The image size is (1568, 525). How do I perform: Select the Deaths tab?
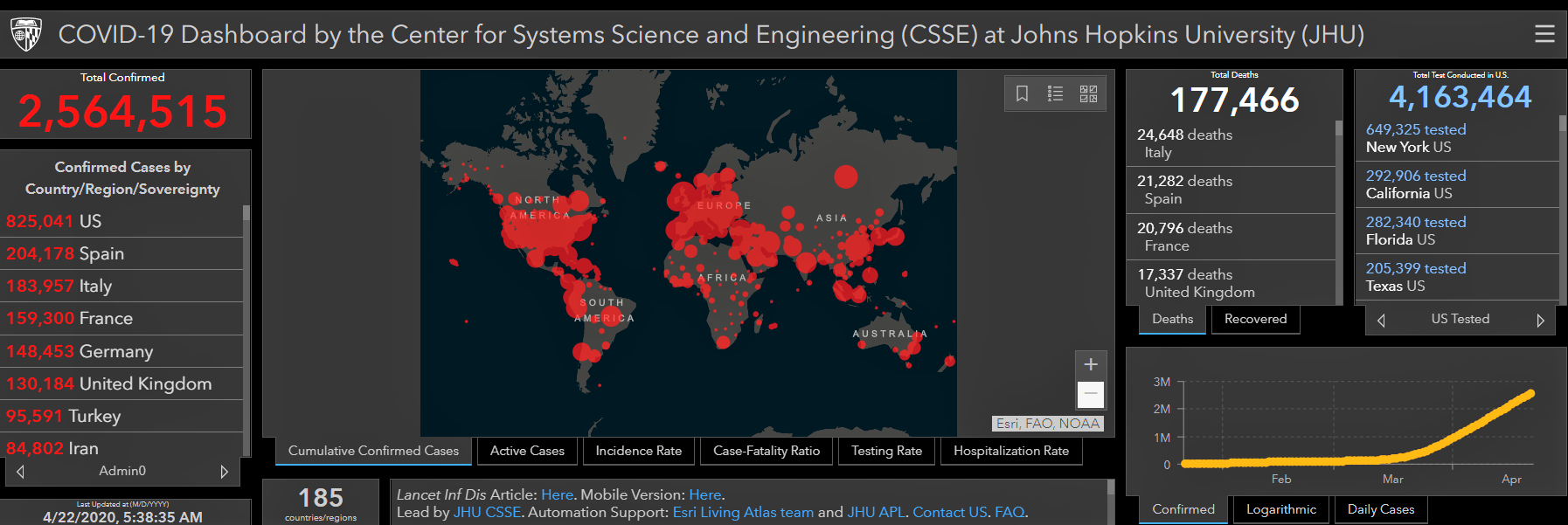1172,319
